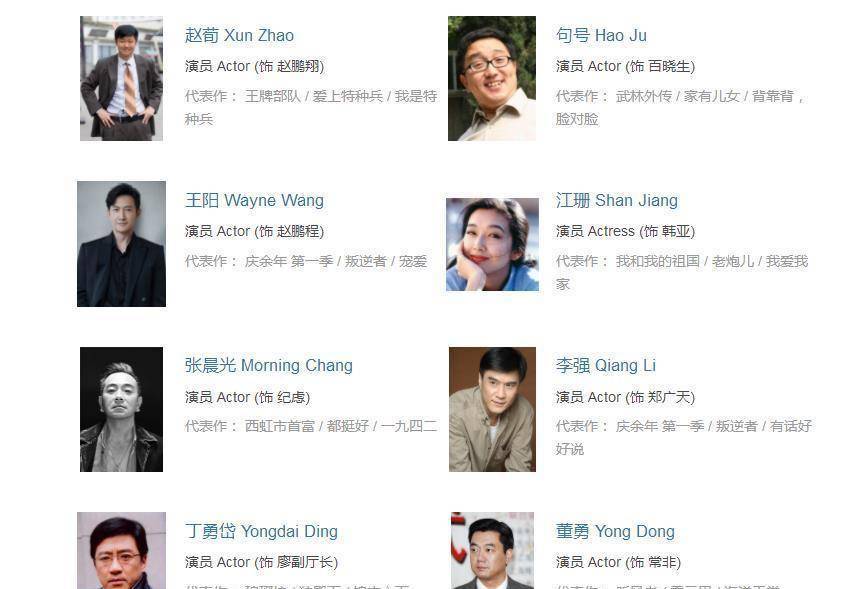Click Xun Zhao's portrait photo
The height and width of the screenshot is (589, 860).
click(x=121, y=78)
